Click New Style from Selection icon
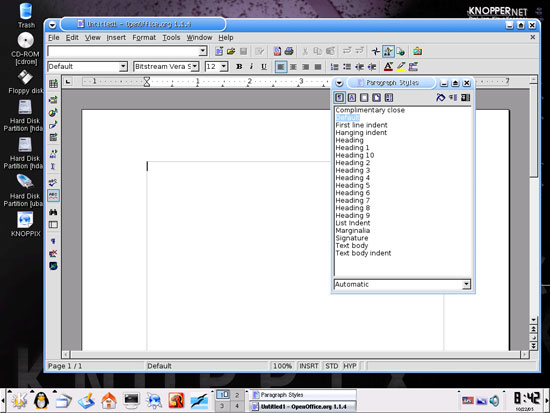Screen dimensions: 550x413 click(x=453, y=98)
